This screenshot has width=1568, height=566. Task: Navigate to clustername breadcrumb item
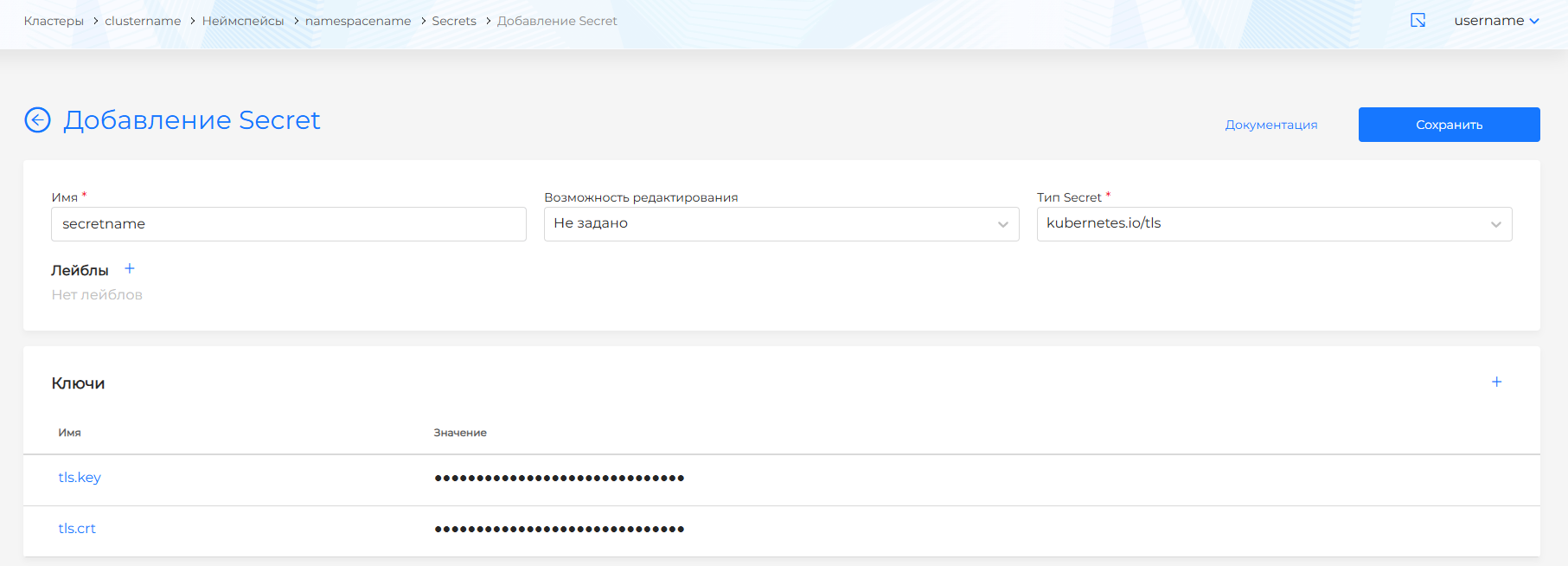(143, 21)
